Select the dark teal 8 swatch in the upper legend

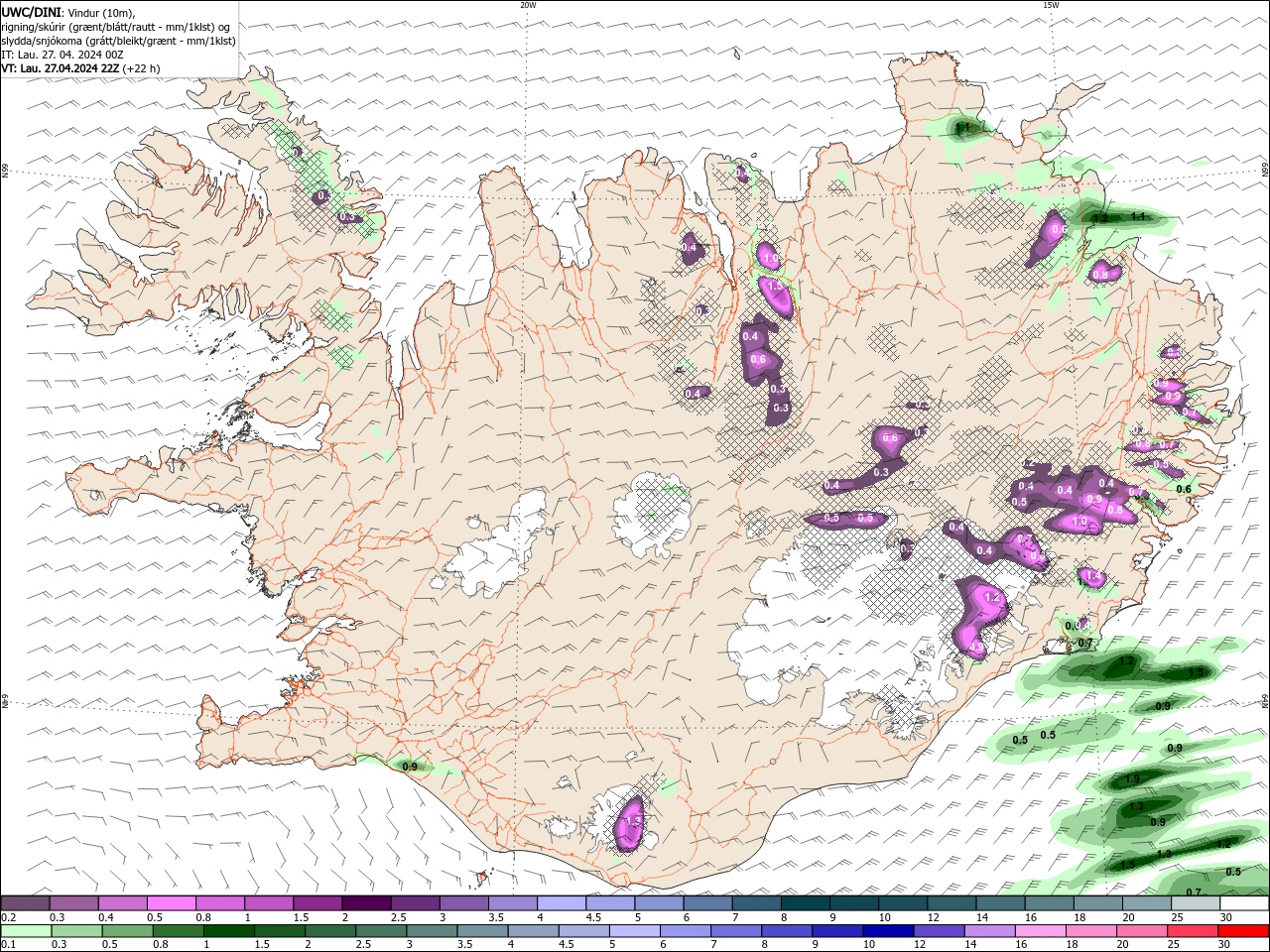click(x=806, y=902)
